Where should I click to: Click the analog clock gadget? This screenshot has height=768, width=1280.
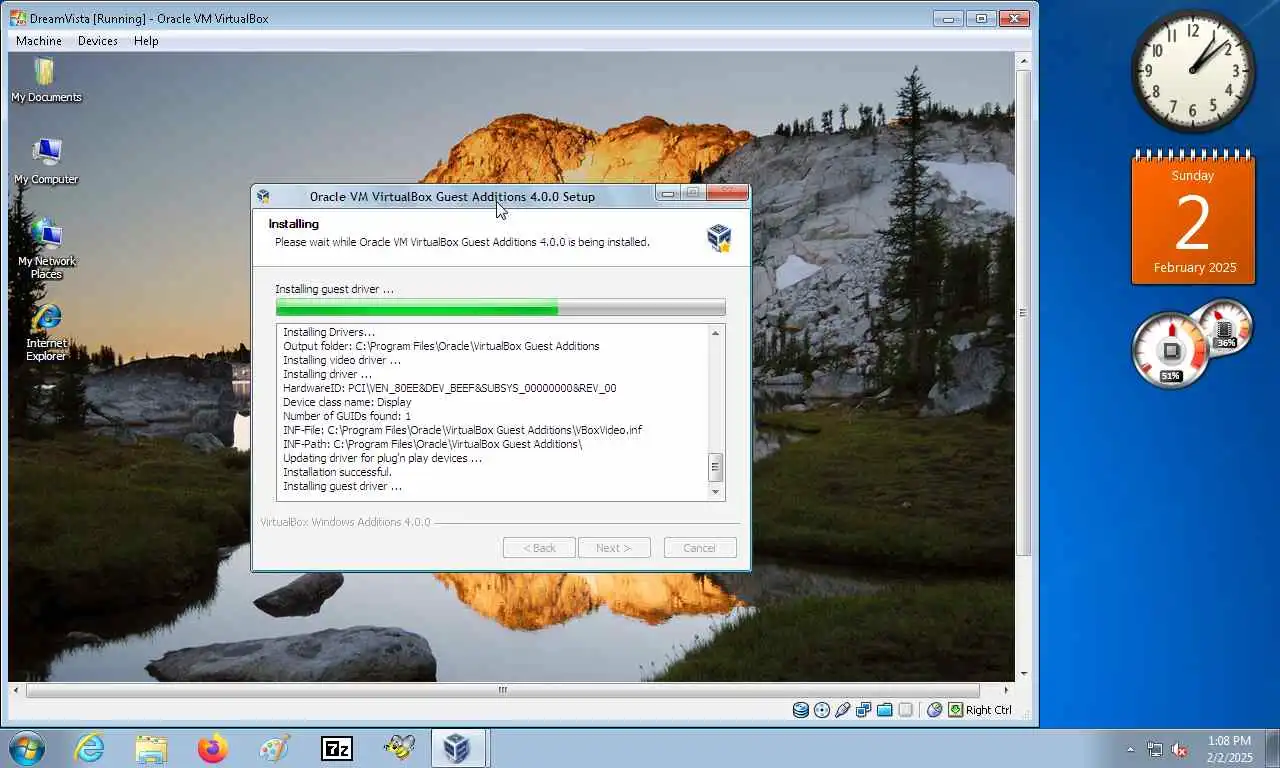1193,71
